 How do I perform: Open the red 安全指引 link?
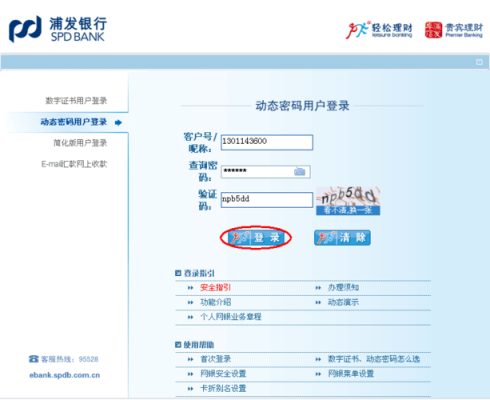[x=215, y=288]
